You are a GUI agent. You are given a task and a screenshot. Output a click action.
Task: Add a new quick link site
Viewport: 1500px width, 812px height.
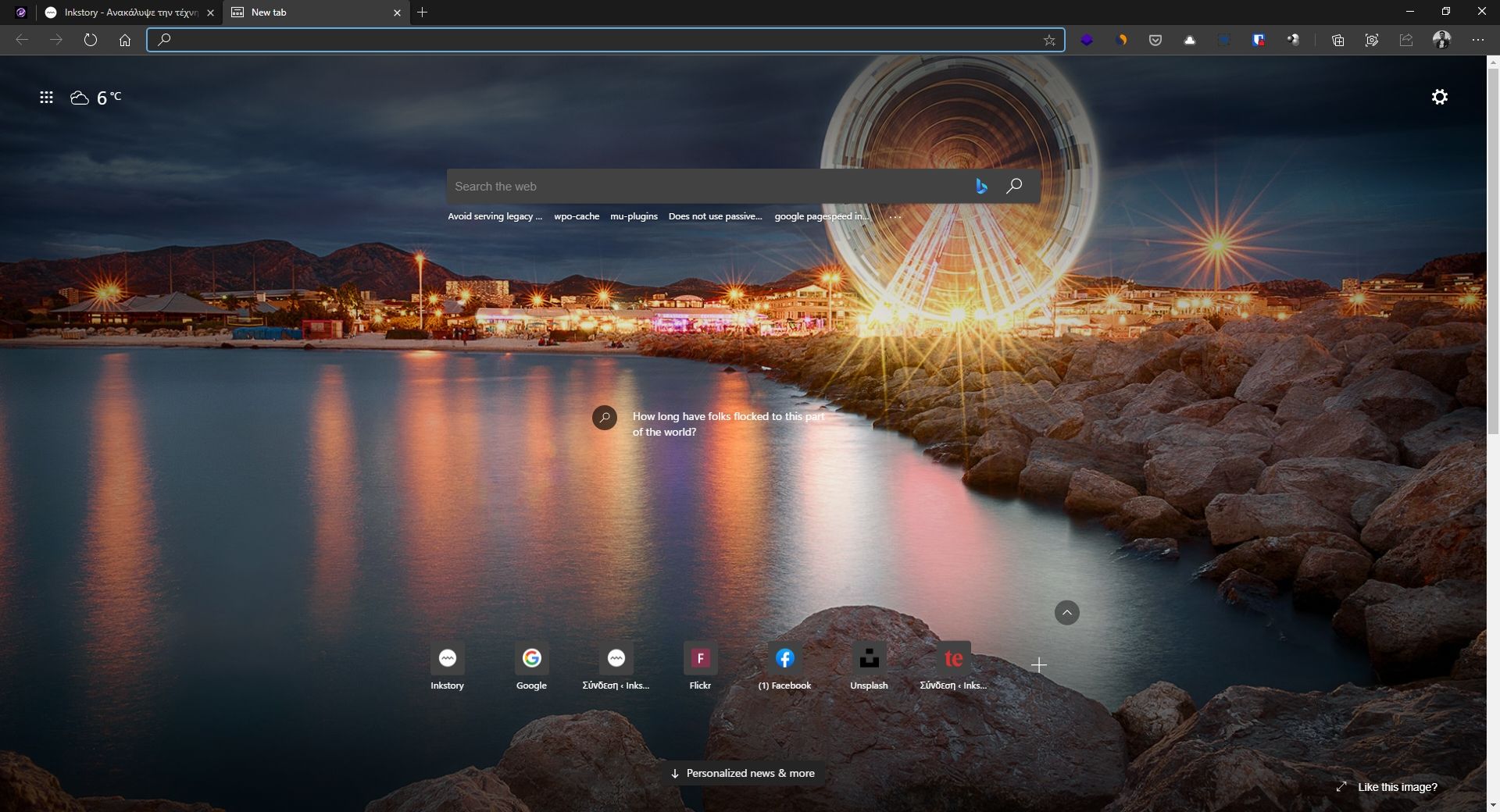click(1038, 665)
